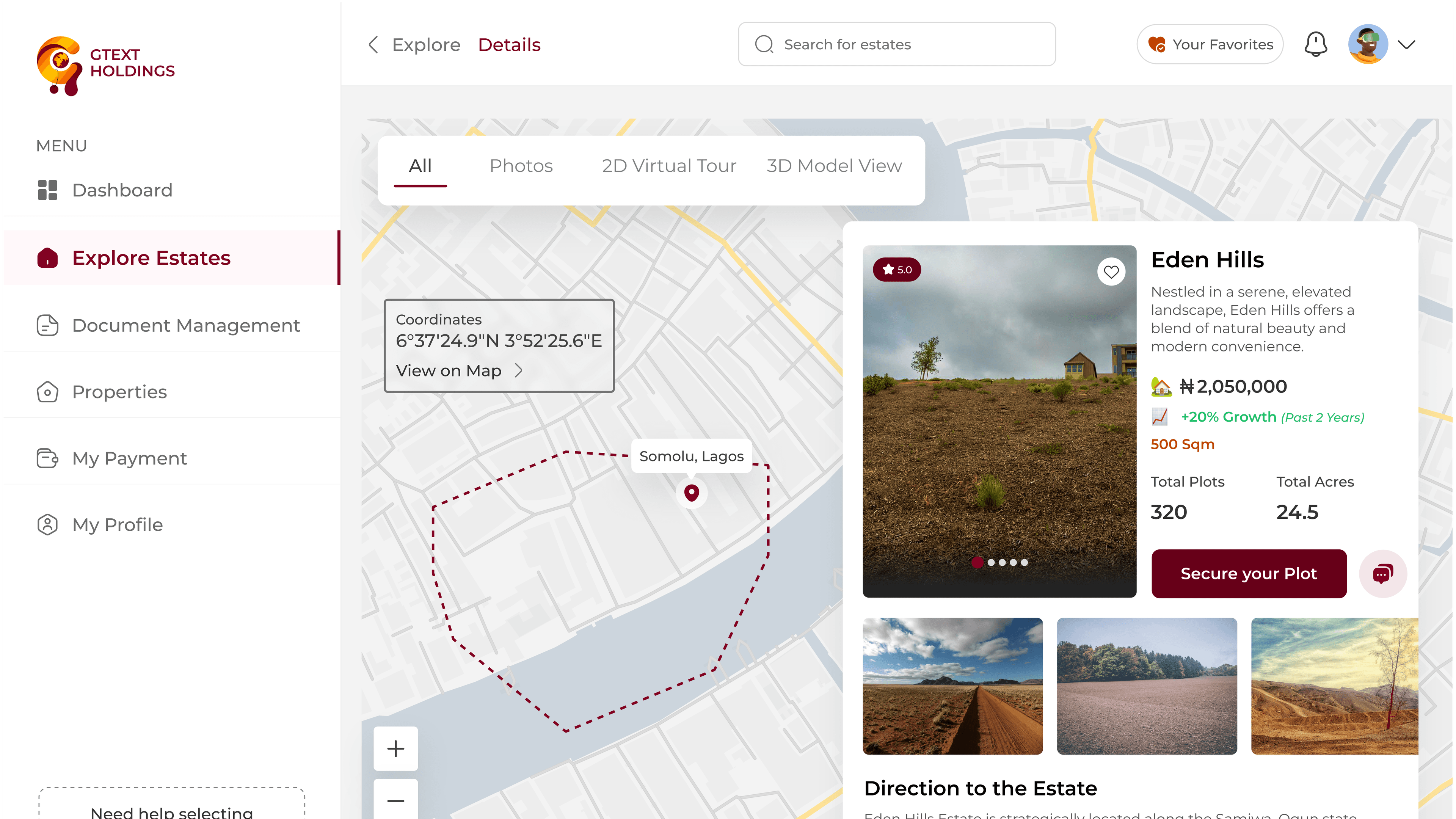Image resolution: width=1456 pixels, height=819 pixels.
Task: Click View on Map link
Action: coord(449,371)
